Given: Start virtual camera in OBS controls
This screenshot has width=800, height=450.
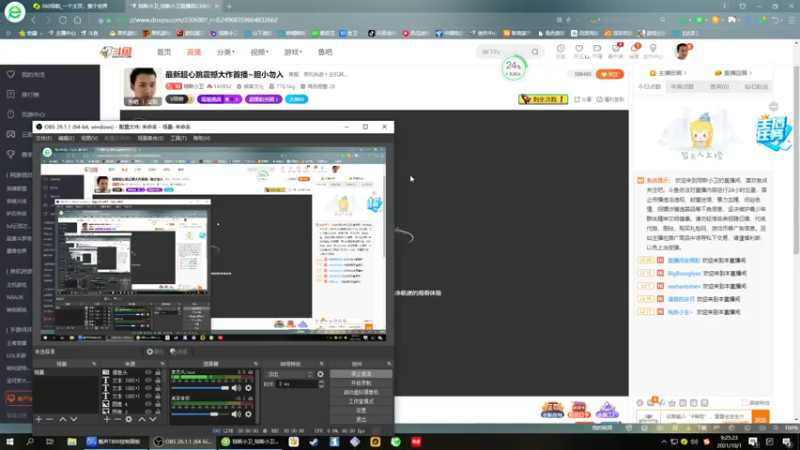Looking at the screenshot, I should point(361,392).
